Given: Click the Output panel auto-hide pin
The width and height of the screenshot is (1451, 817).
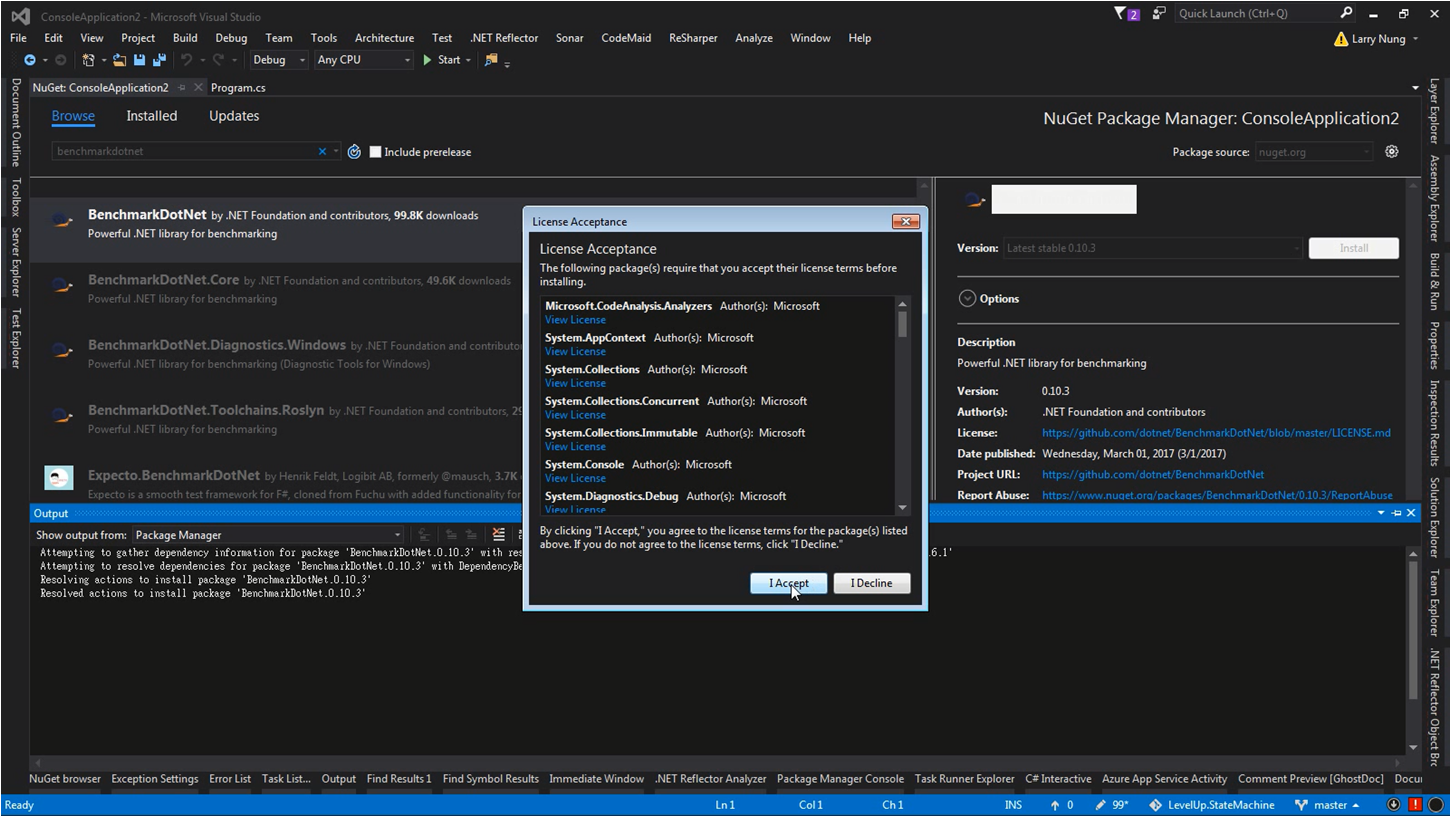Looking at the screenshot, I should 1396,513.
